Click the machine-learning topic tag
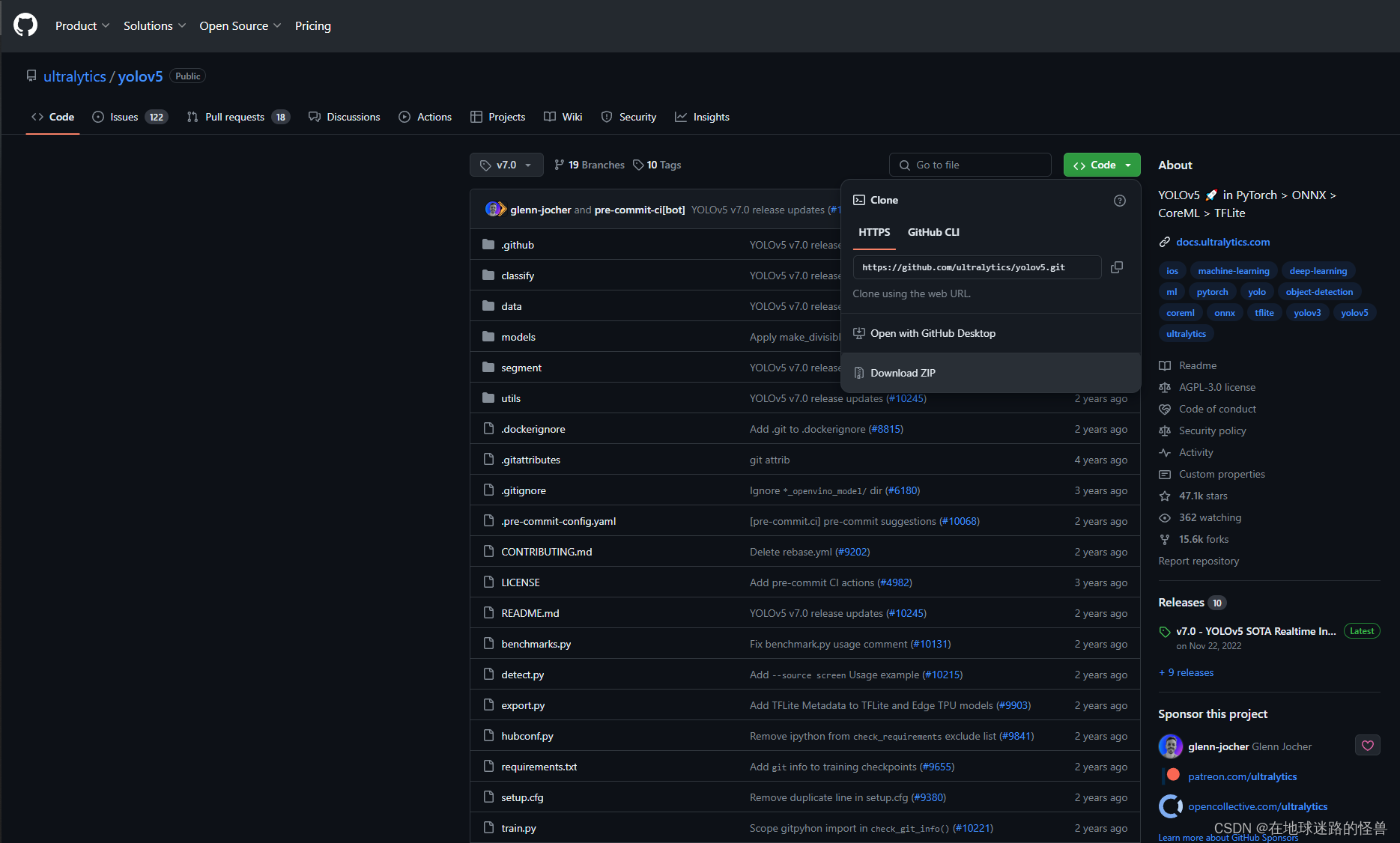This screenshot has height=843, width=1400. (x=1233, y=271)
